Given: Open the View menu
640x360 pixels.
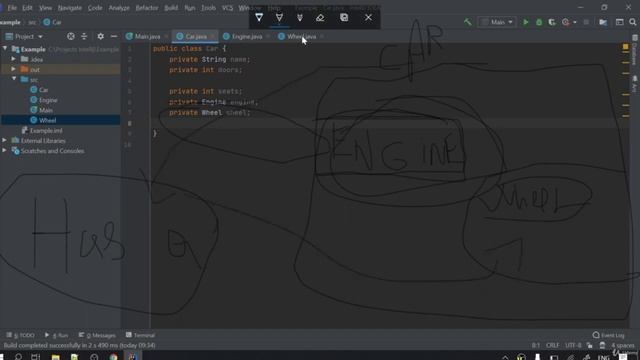Looking at the screenshot, I should 45,8.
